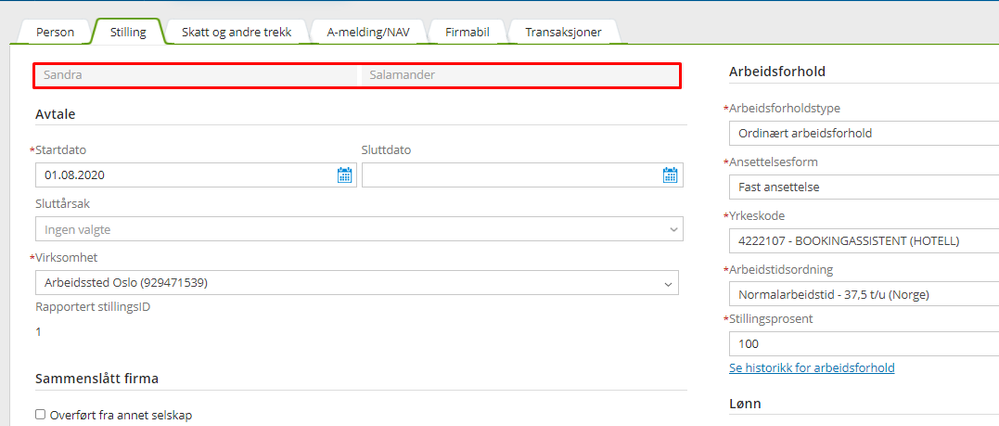
Task: Click the Stillingsprosent field showing 100
Action: (864, 344)
